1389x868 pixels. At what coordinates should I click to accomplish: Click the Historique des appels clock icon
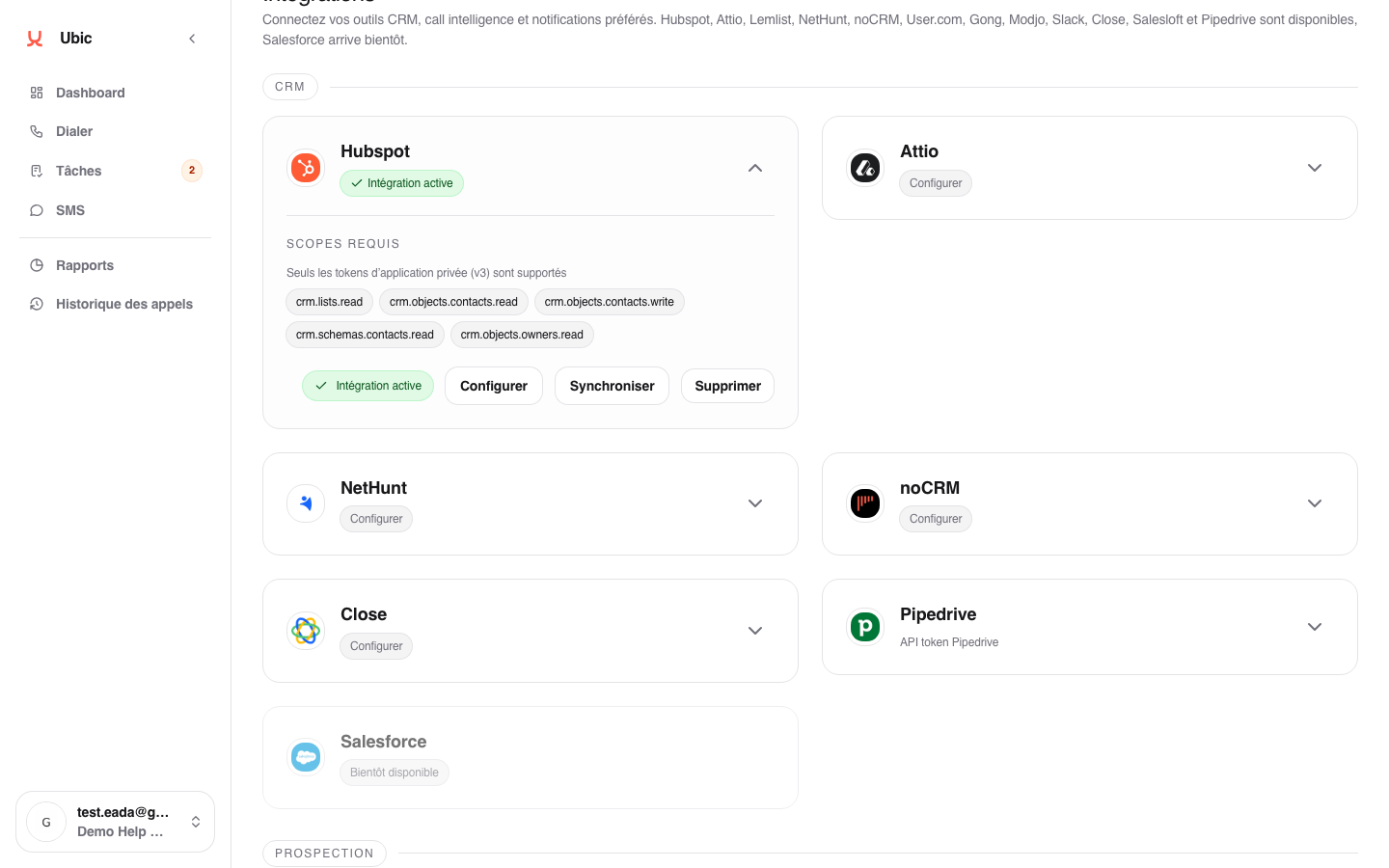[x=37, y=304]
